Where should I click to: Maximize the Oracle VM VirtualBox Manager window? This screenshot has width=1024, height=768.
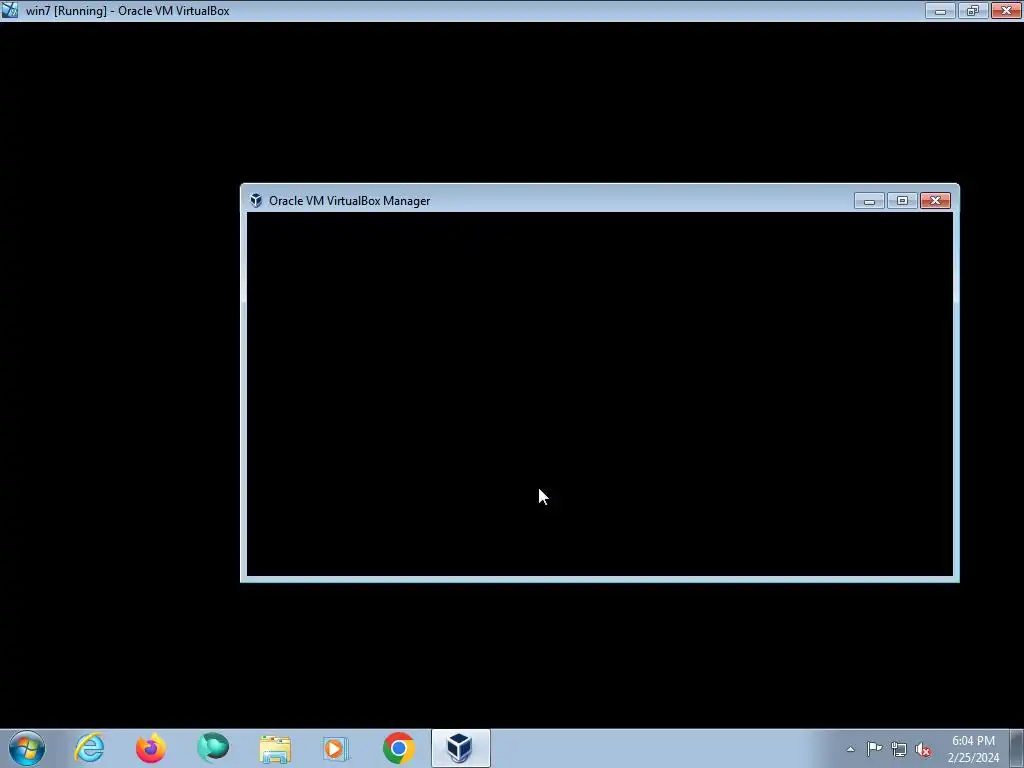click(x=902, y=201)
